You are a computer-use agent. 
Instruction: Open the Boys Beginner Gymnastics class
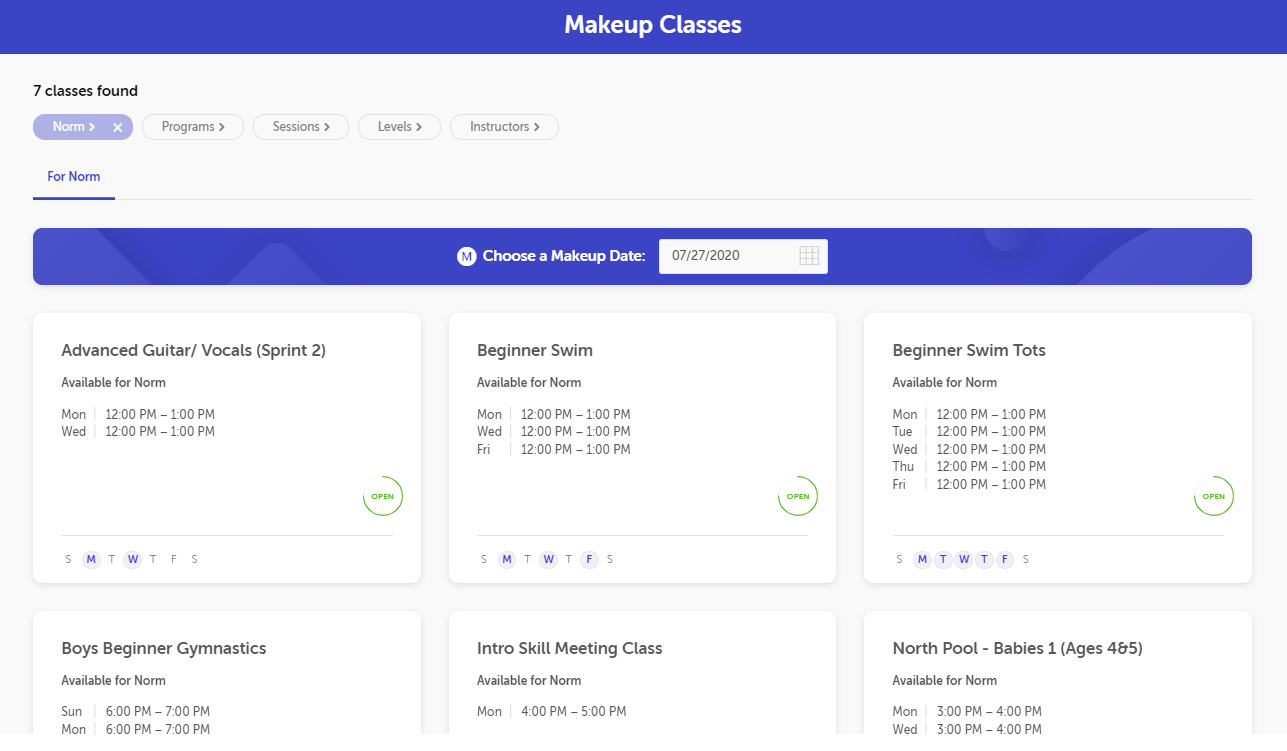pyautogui.click(x=164, y=649)
